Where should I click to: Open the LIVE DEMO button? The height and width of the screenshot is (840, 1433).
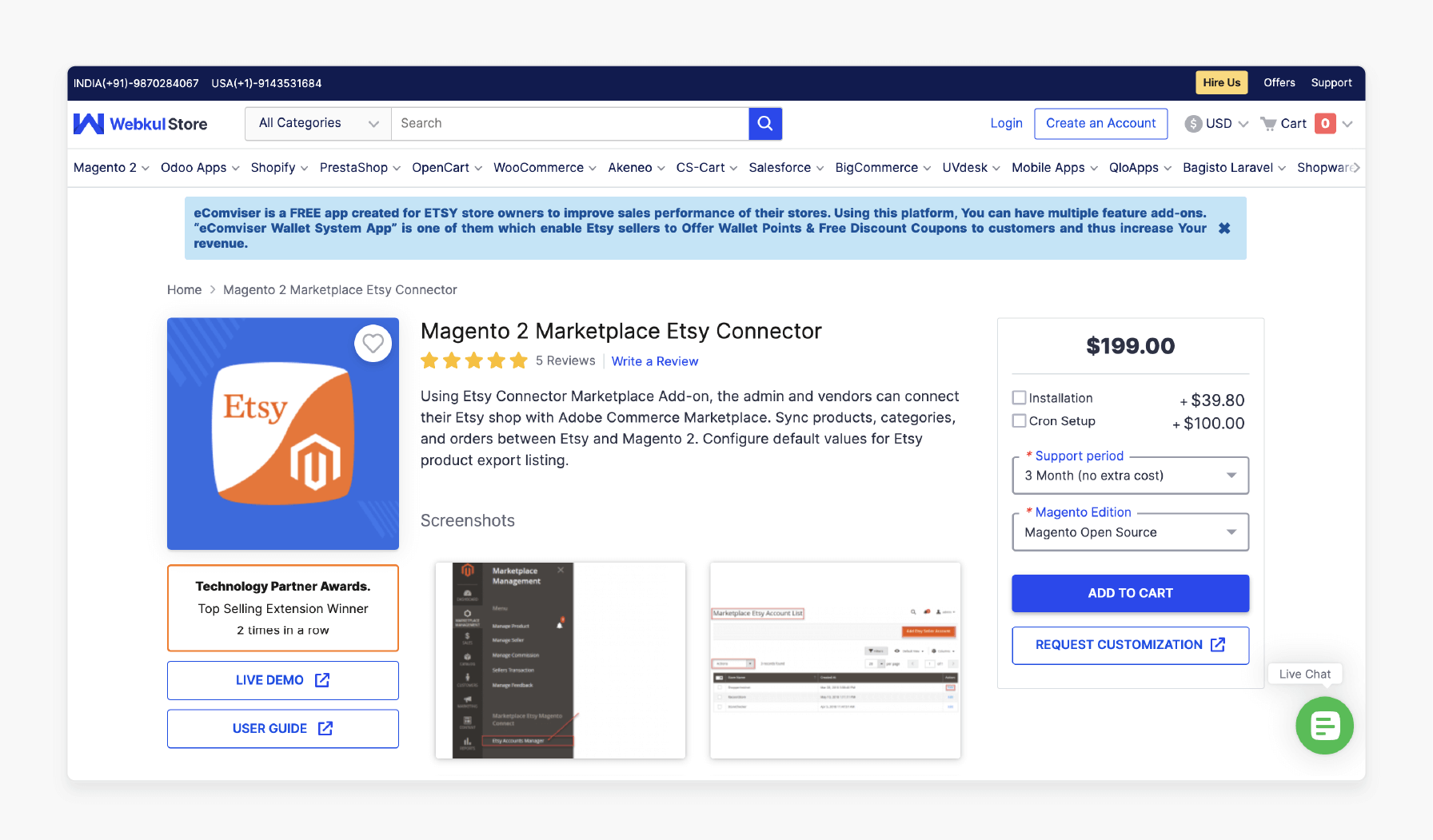click(x=282, y=680)
